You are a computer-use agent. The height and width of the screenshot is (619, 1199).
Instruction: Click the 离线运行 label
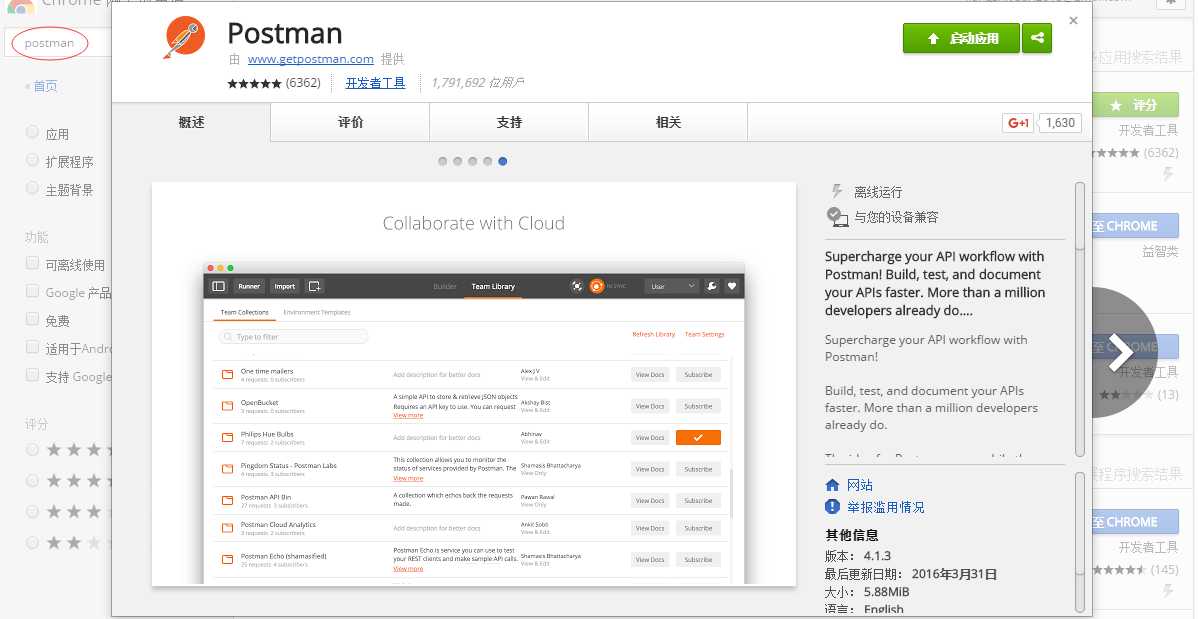878,192
